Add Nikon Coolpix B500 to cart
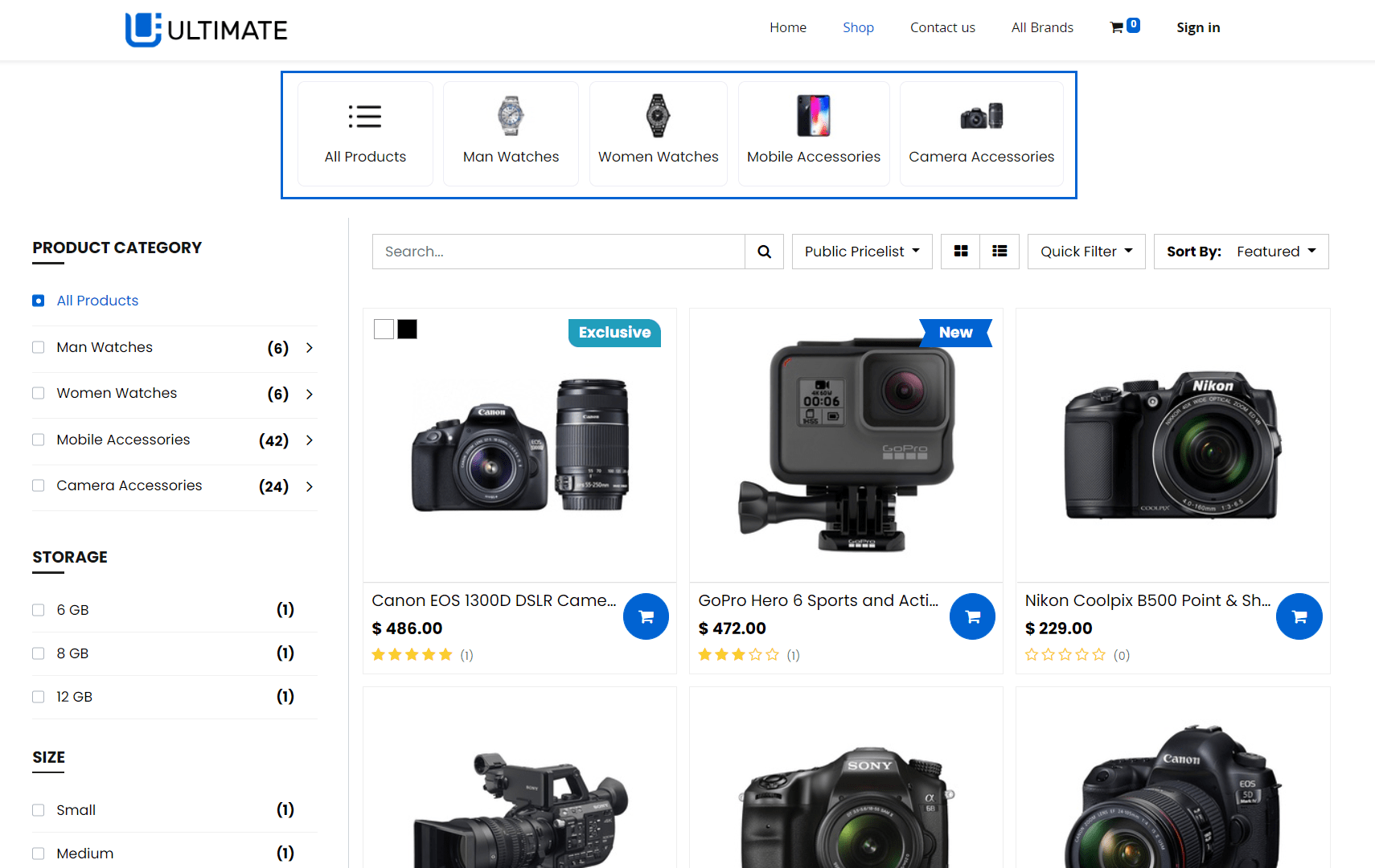Image resolution: width=1375 pixels, height=868 pixels. (x=1299, y=616)
